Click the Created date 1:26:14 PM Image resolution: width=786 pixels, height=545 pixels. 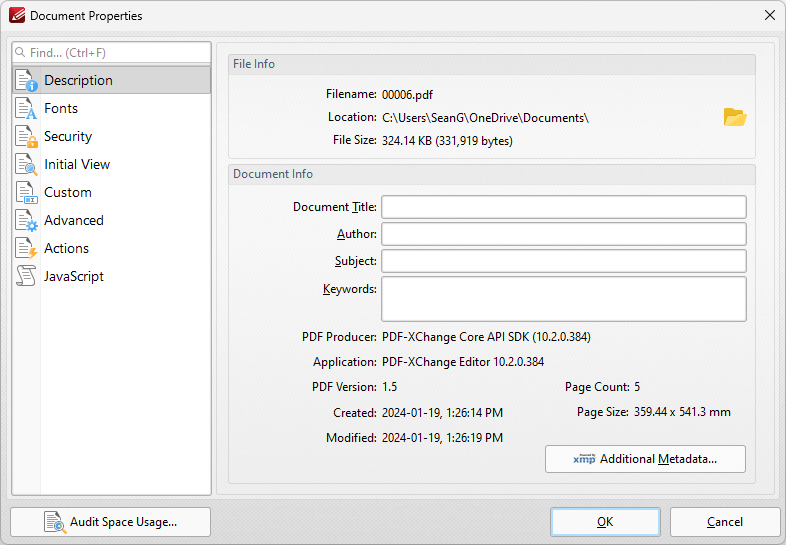[x=442, y=413]
